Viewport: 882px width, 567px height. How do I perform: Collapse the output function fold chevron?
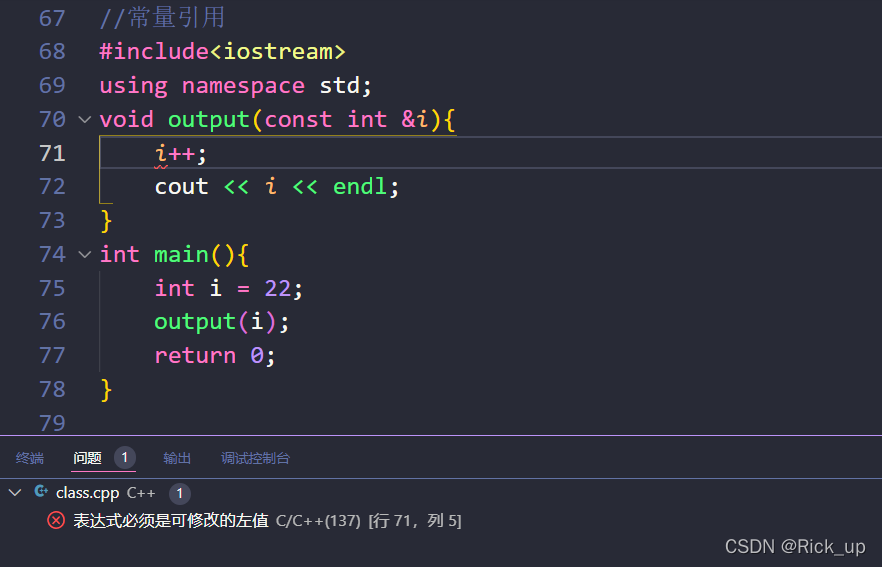84,119
